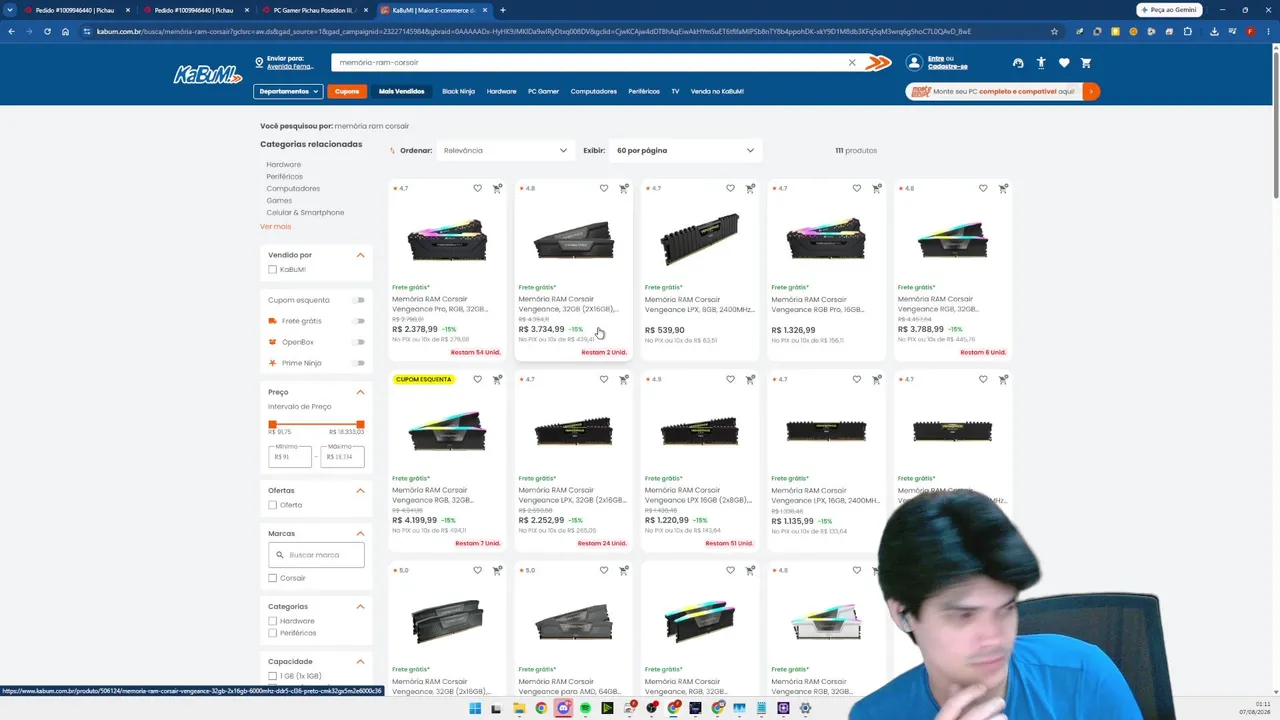Open Spotify from the taskbar
The height and width of the screenshot is (720, 1280).
pos(585,708)
